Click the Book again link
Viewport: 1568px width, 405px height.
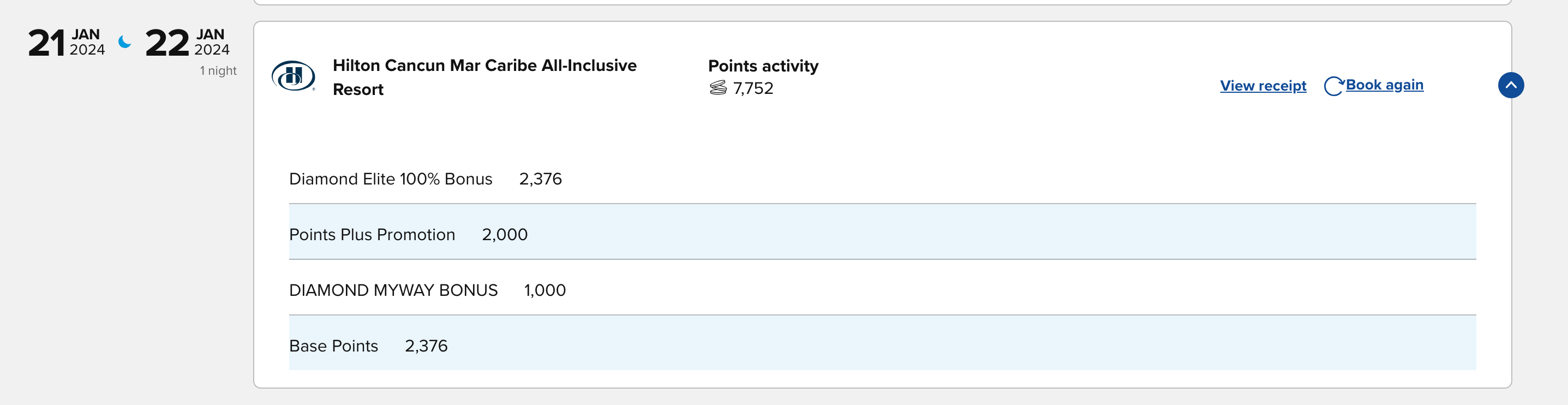[x=1384, y=85]
